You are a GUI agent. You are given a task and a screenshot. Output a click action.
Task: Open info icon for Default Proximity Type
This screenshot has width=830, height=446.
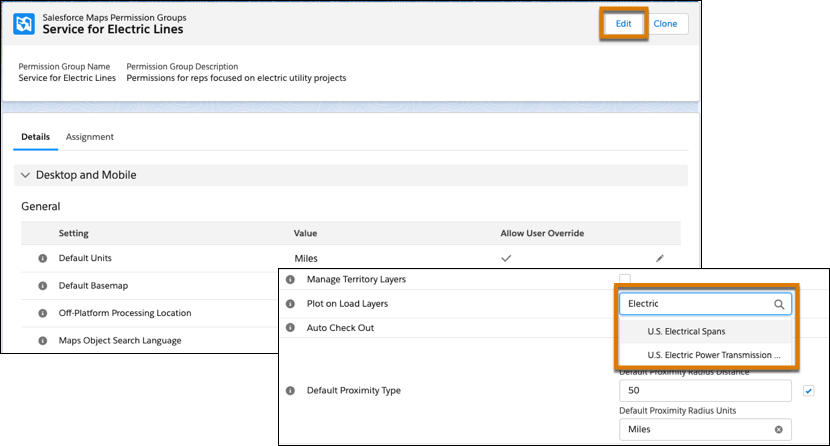coord(290,390)
